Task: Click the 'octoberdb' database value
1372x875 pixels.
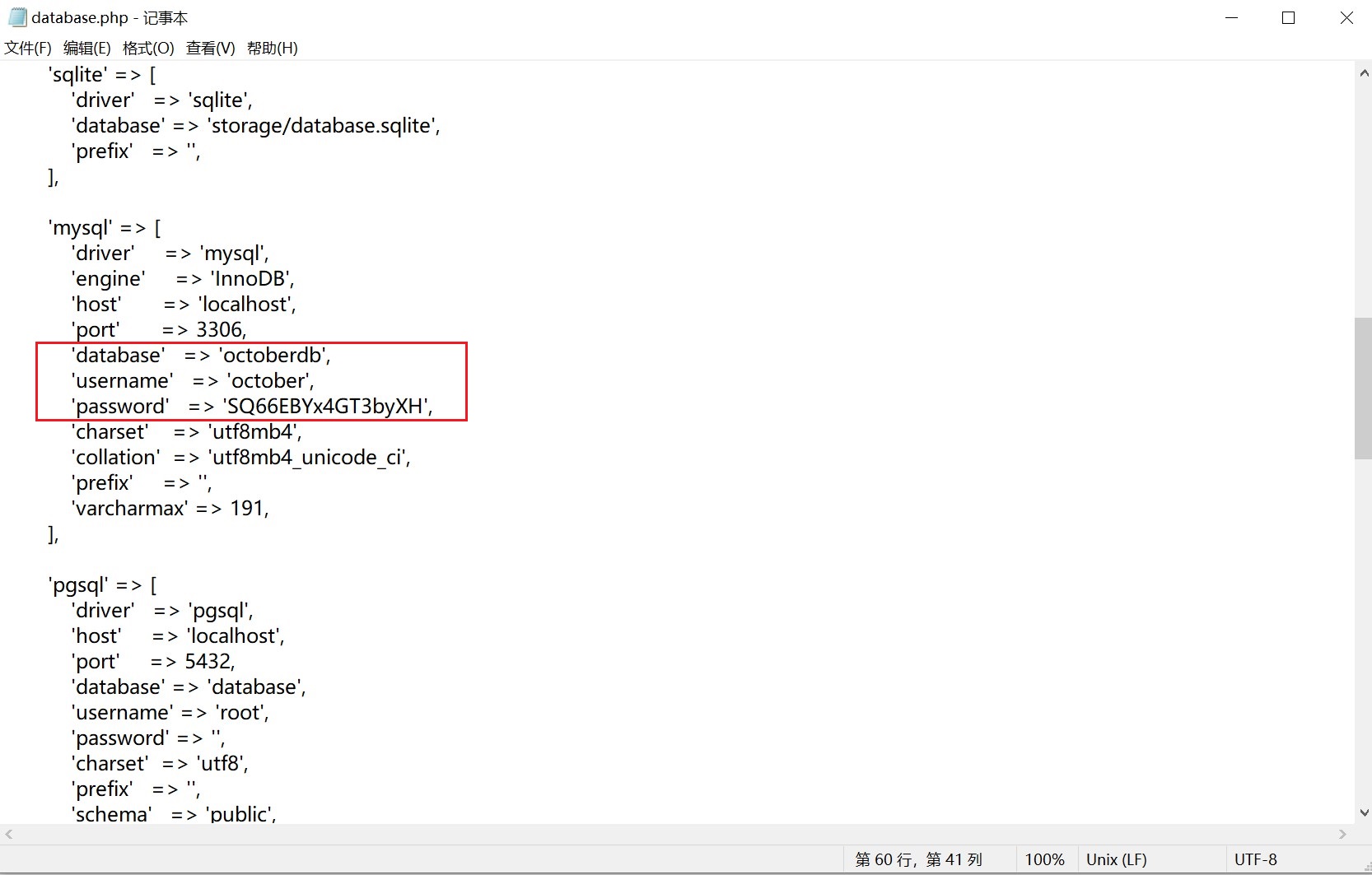Action: (x=274, y=355)
